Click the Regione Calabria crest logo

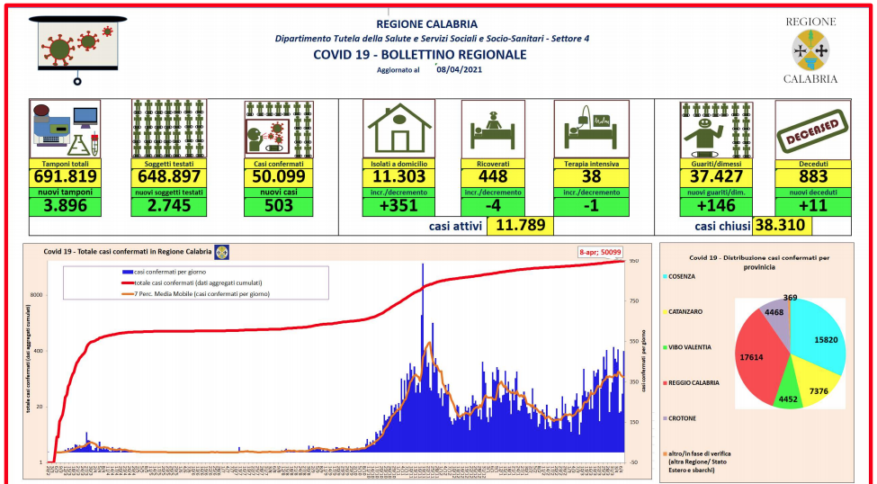click(x=810, y=49)
